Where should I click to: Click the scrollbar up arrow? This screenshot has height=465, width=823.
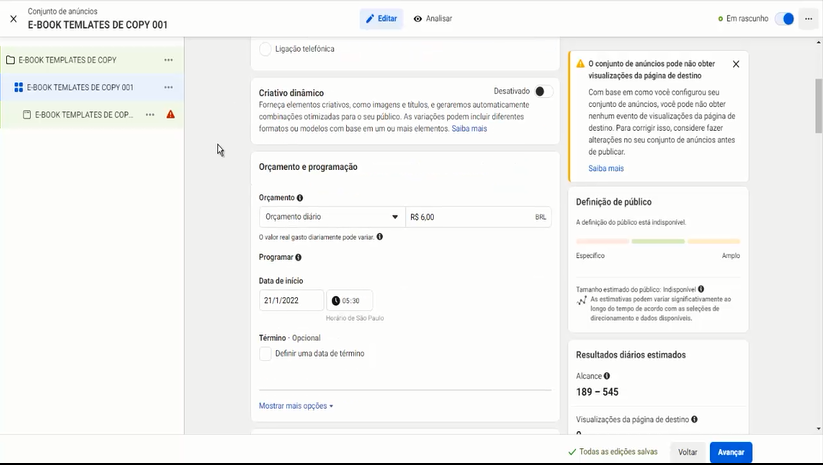coord(819,42)
